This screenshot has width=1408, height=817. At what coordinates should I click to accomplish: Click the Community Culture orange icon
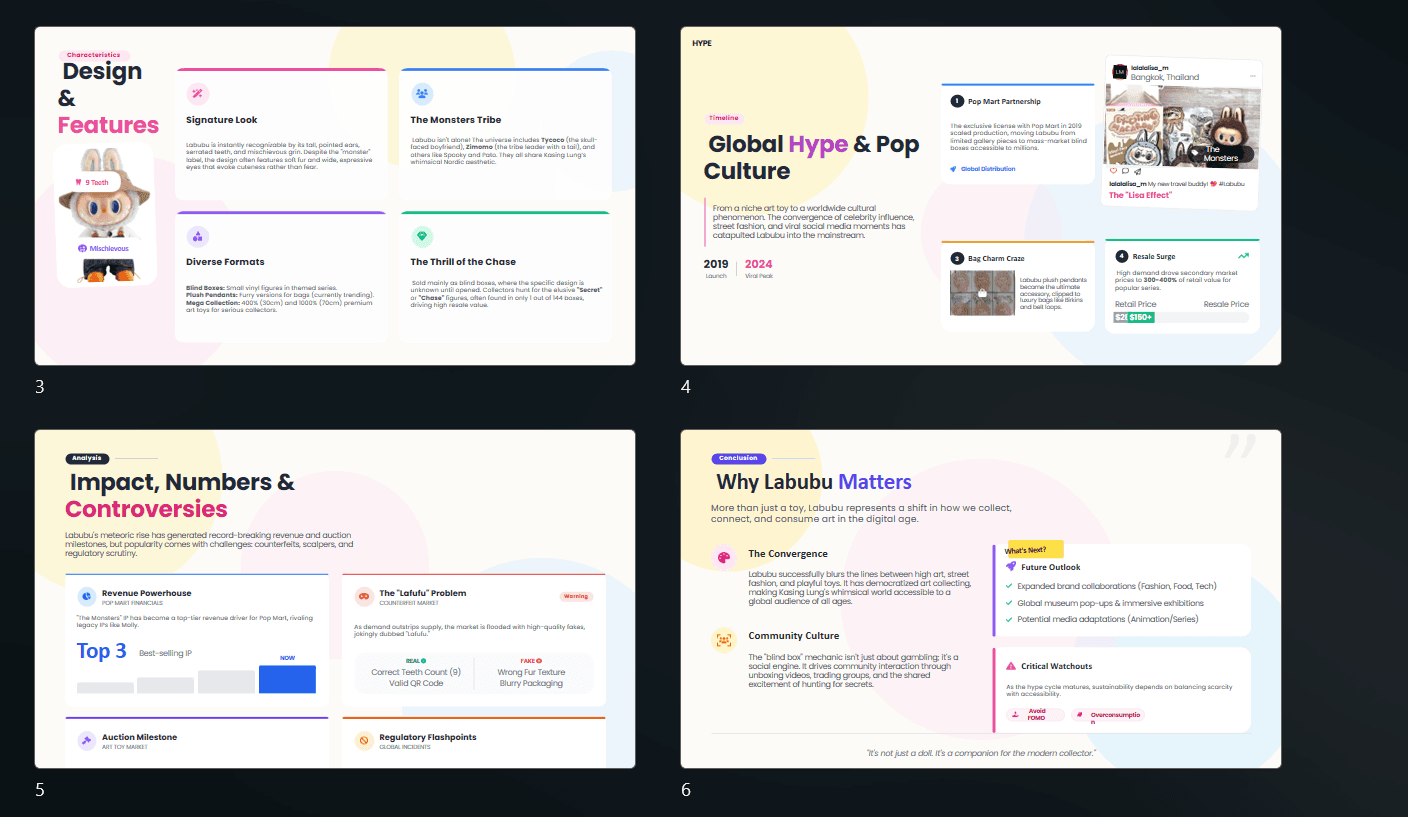click(723, 640)
